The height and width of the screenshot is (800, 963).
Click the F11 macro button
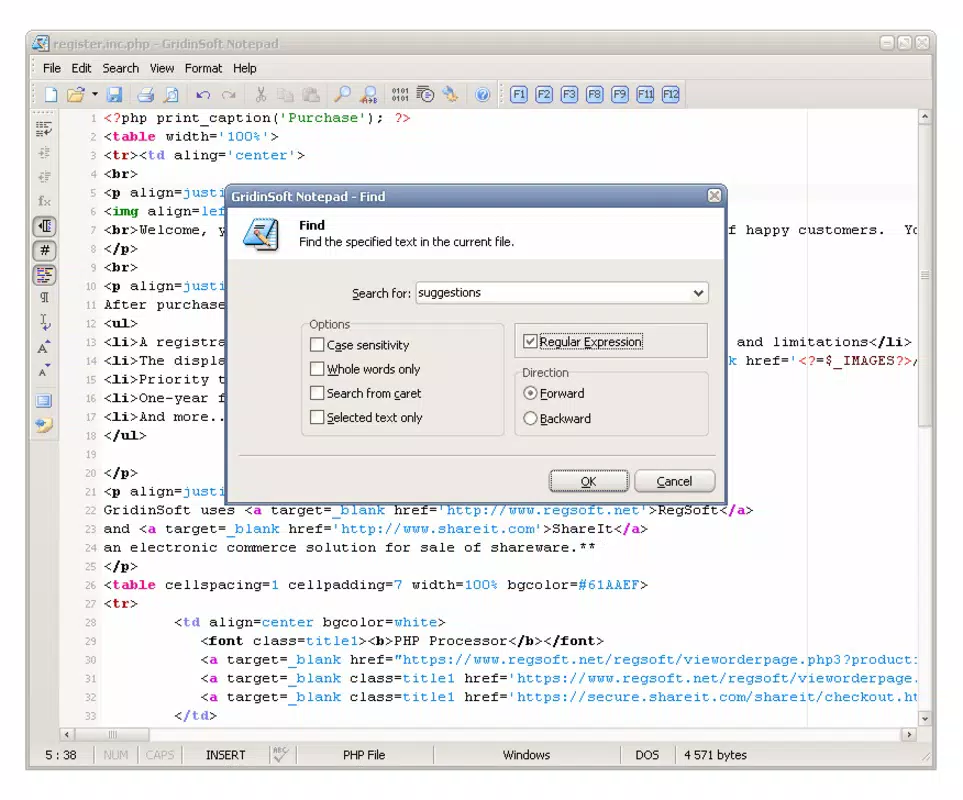click(645, 95)
